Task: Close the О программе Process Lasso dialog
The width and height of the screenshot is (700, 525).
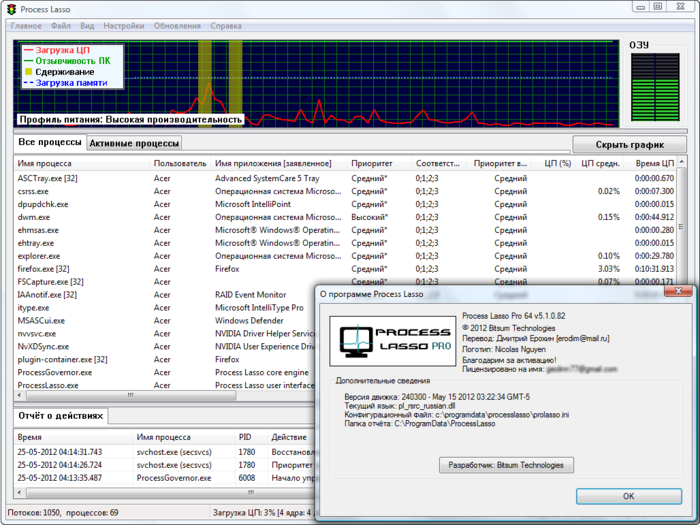Action: click(x=678, y=291)
